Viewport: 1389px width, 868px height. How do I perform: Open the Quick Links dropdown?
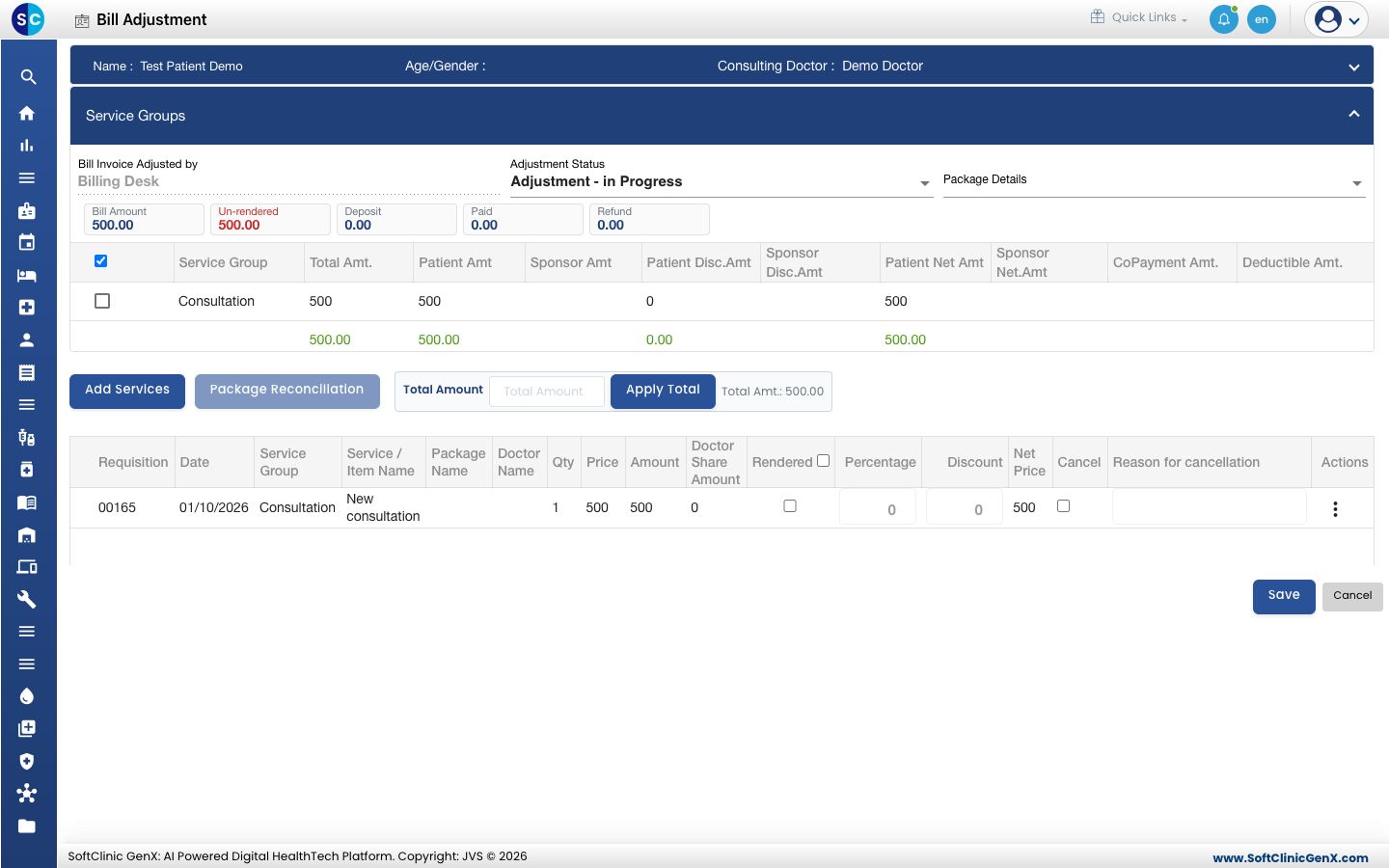point(1139,17)
